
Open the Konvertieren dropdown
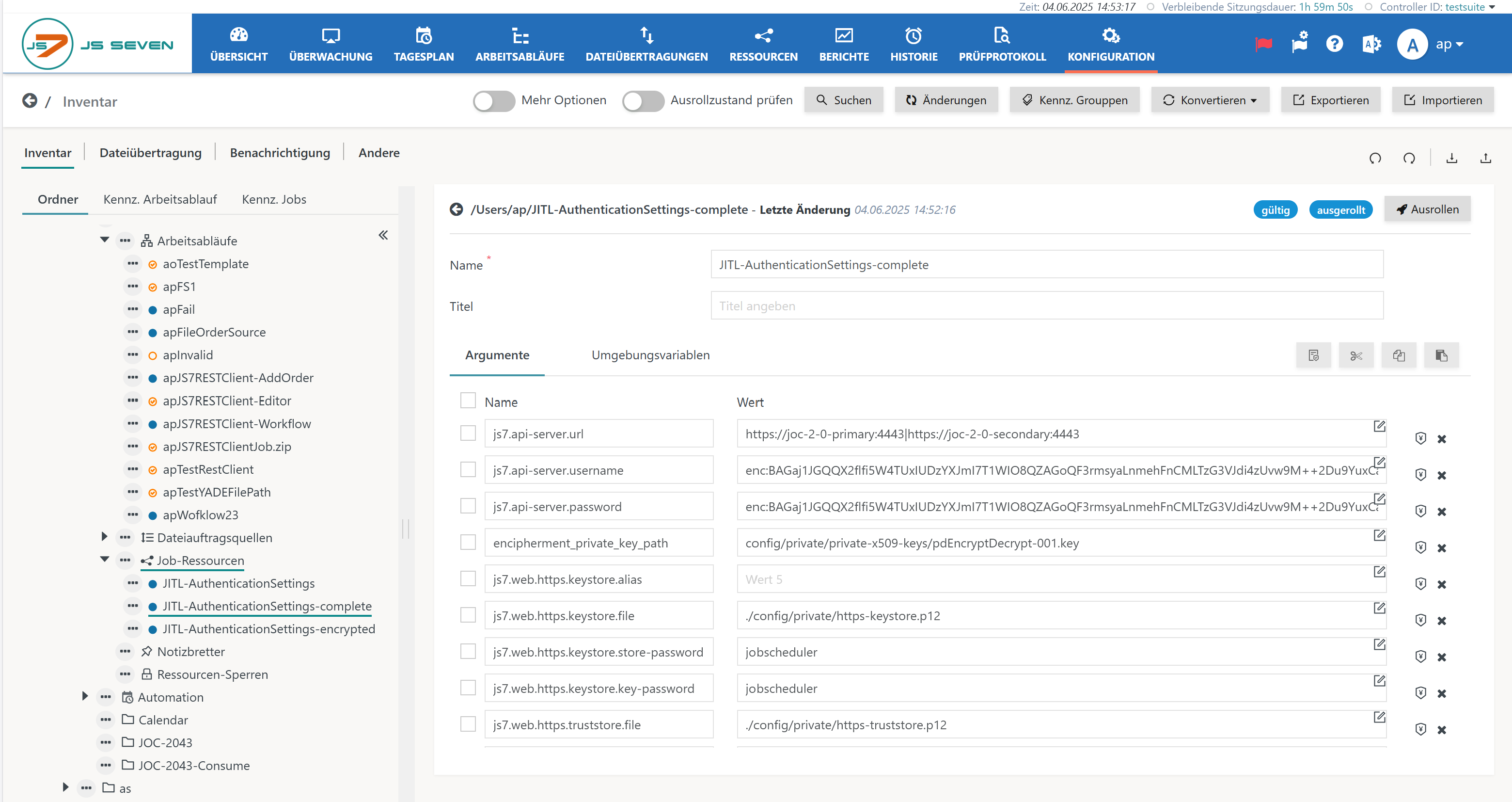(x=1210, y=100)
